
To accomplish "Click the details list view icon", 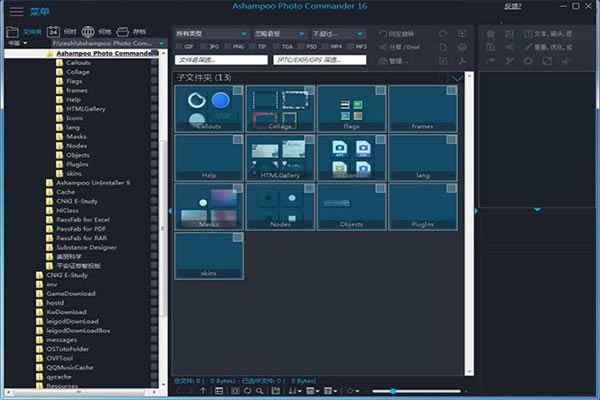I will coord(219,391).
